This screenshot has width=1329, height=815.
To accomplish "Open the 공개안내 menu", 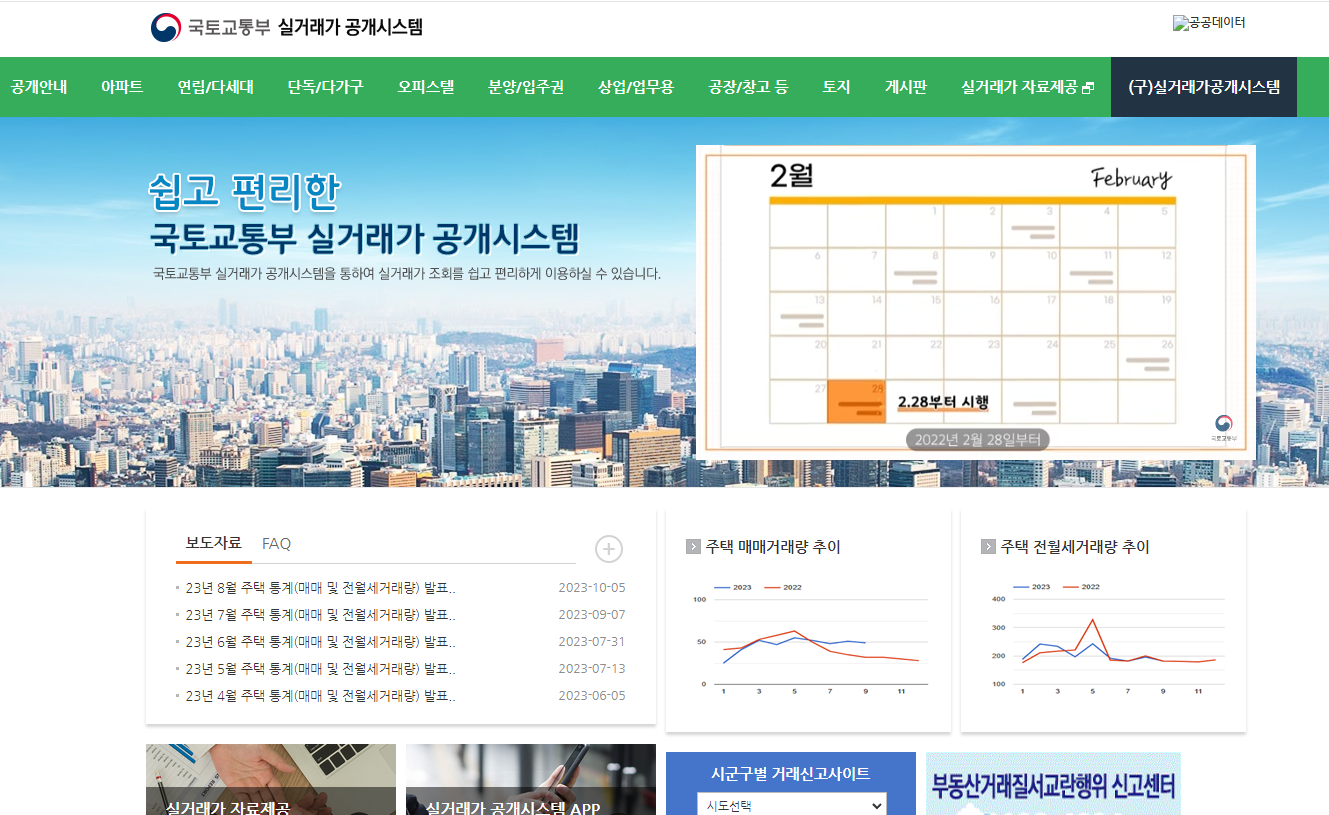I will pos(39,87).
